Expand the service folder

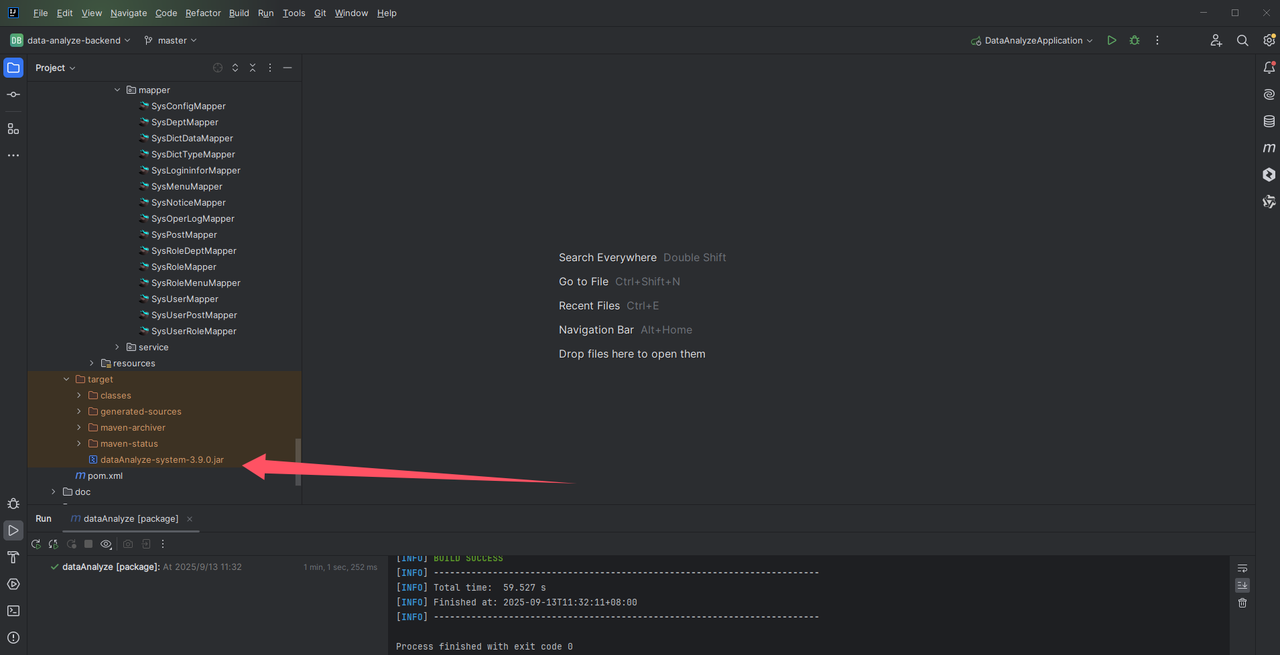point(116,346)
